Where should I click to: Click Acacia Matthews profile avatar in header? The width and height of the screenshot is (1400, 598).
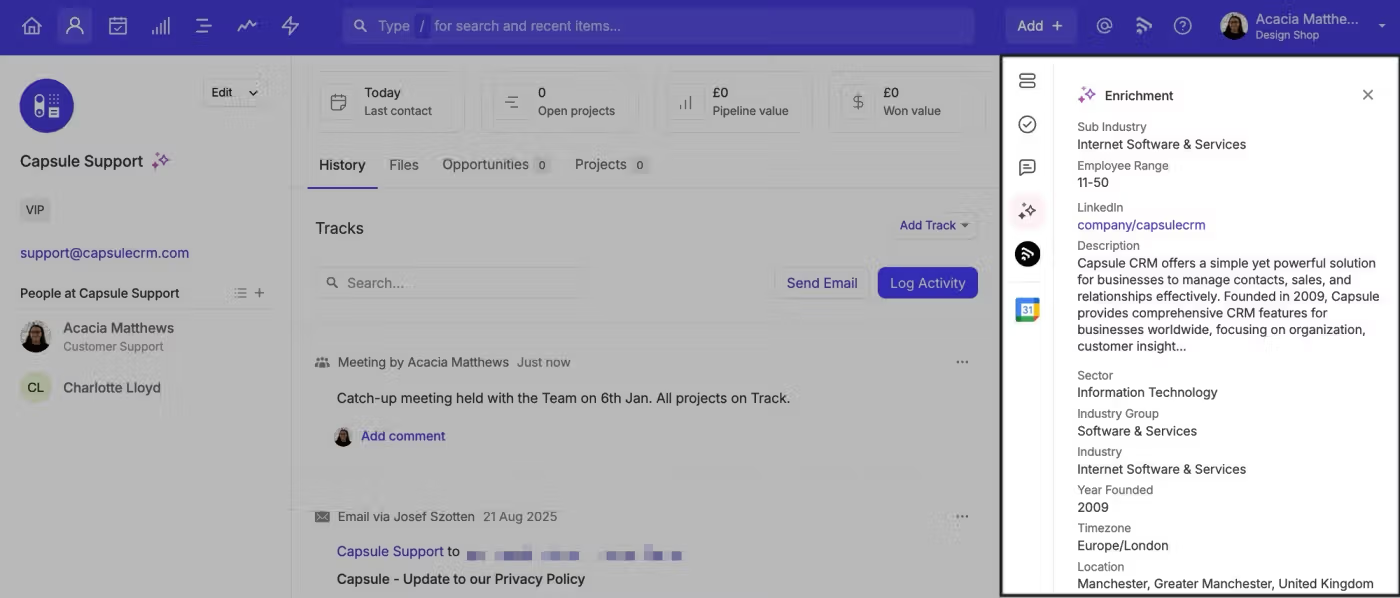1234,26
